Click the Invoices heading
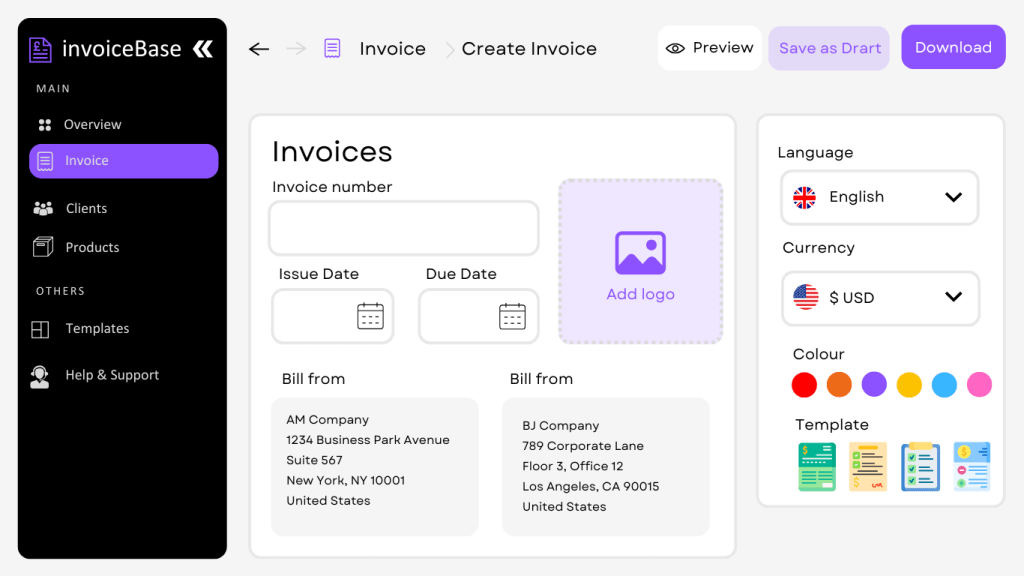Screen dimensions: 1024x576 click(332, 152)
